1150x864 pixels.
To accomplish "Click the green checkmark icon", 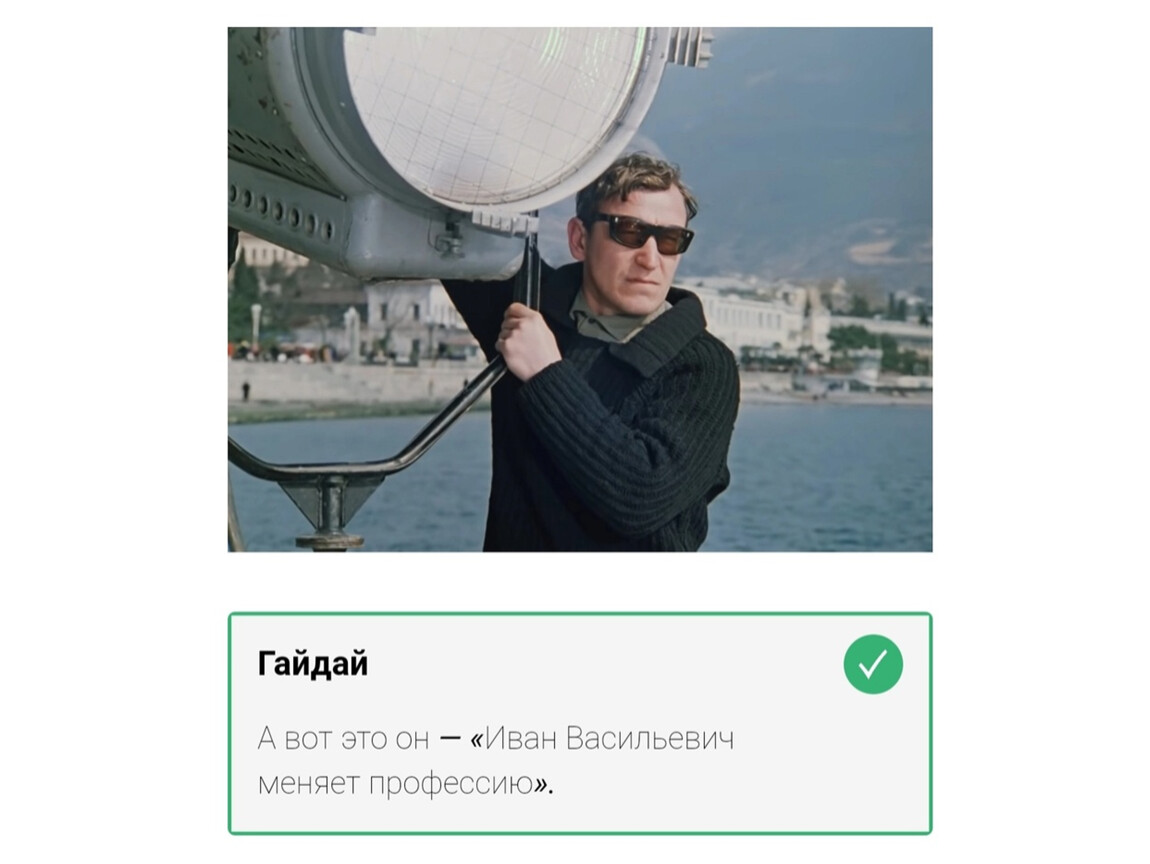I will (x=872, y=665).
